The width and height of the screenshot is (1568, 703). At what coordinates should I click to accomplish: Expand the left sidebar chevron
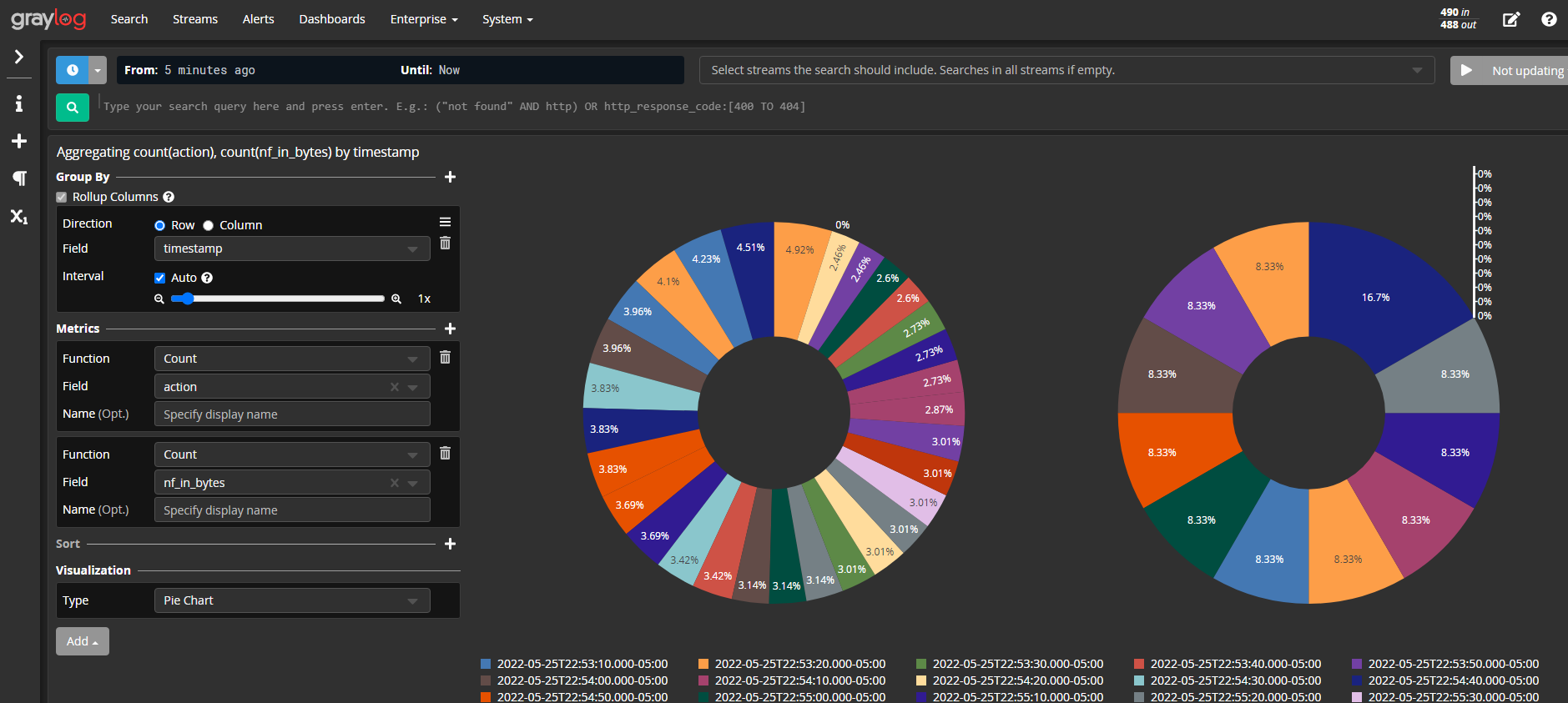(x=18, y=57)
